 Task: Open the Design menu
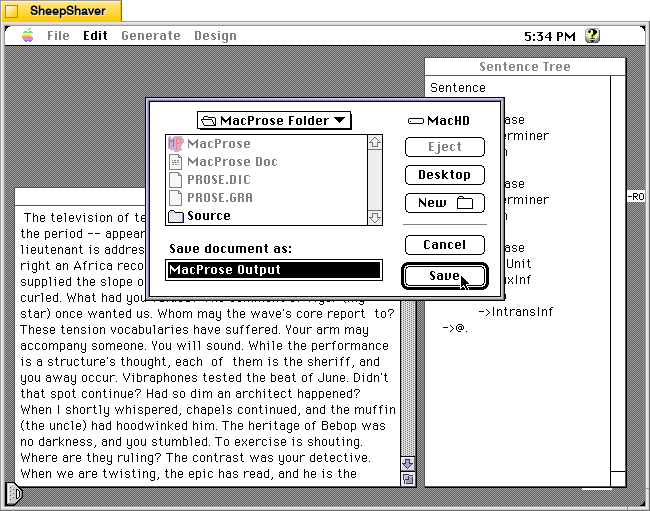tap(216, 36)
